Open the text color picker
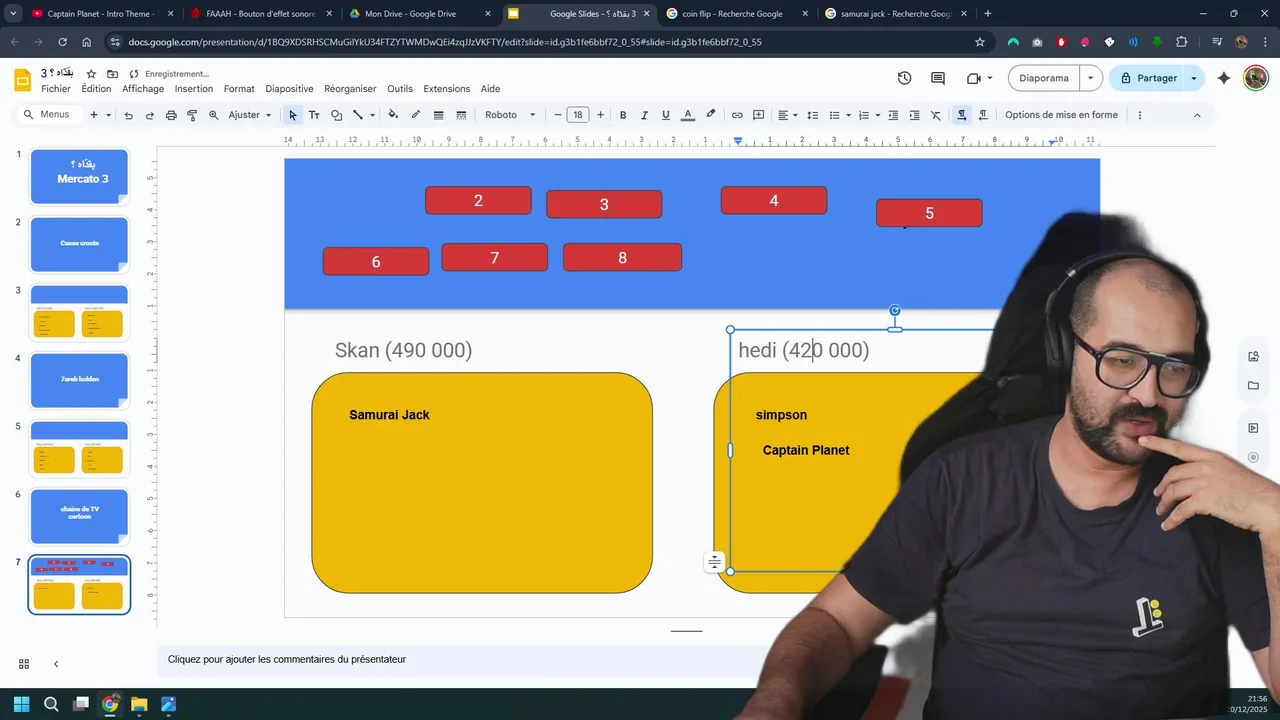Screen dimensions: 1280x720 pos(687,115)
